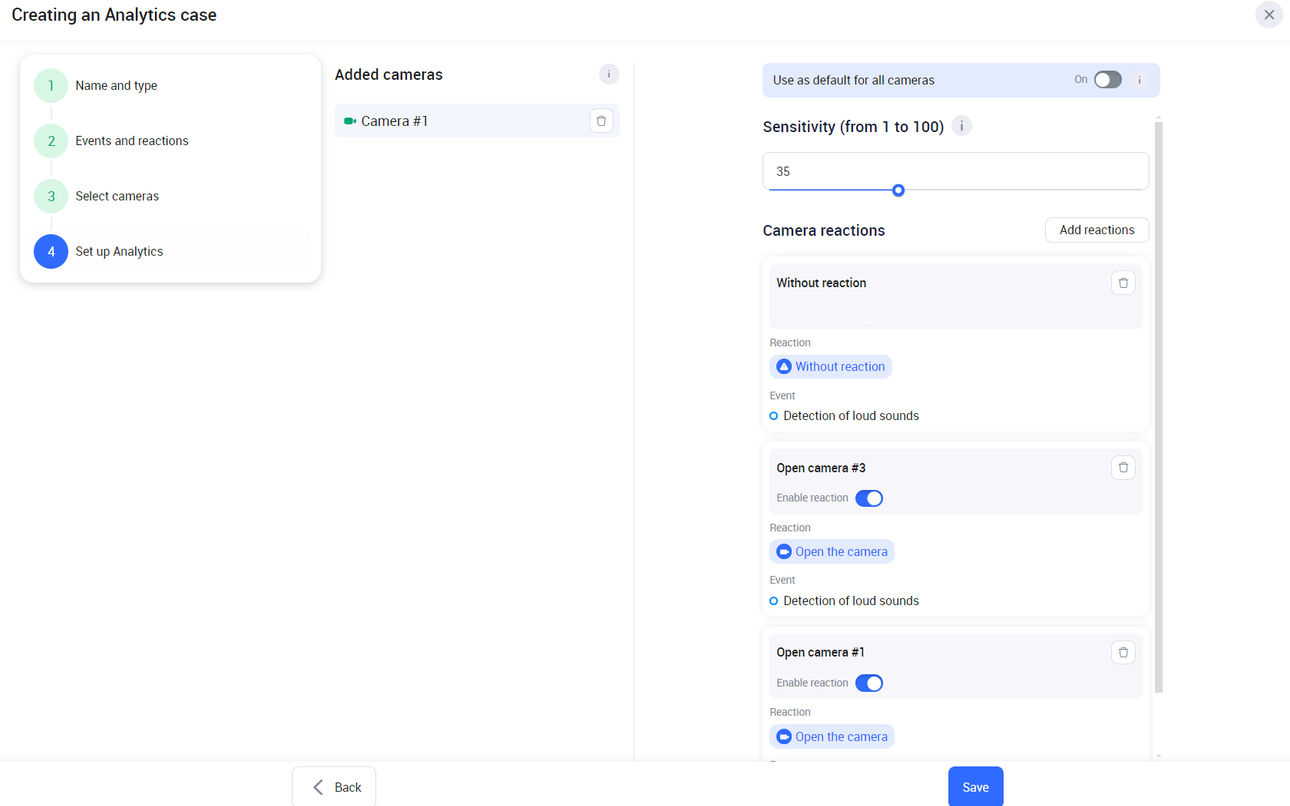Screen dimensions: 1290x806
Task: Toggle Use as default for all cameras
Action: 1107,80
